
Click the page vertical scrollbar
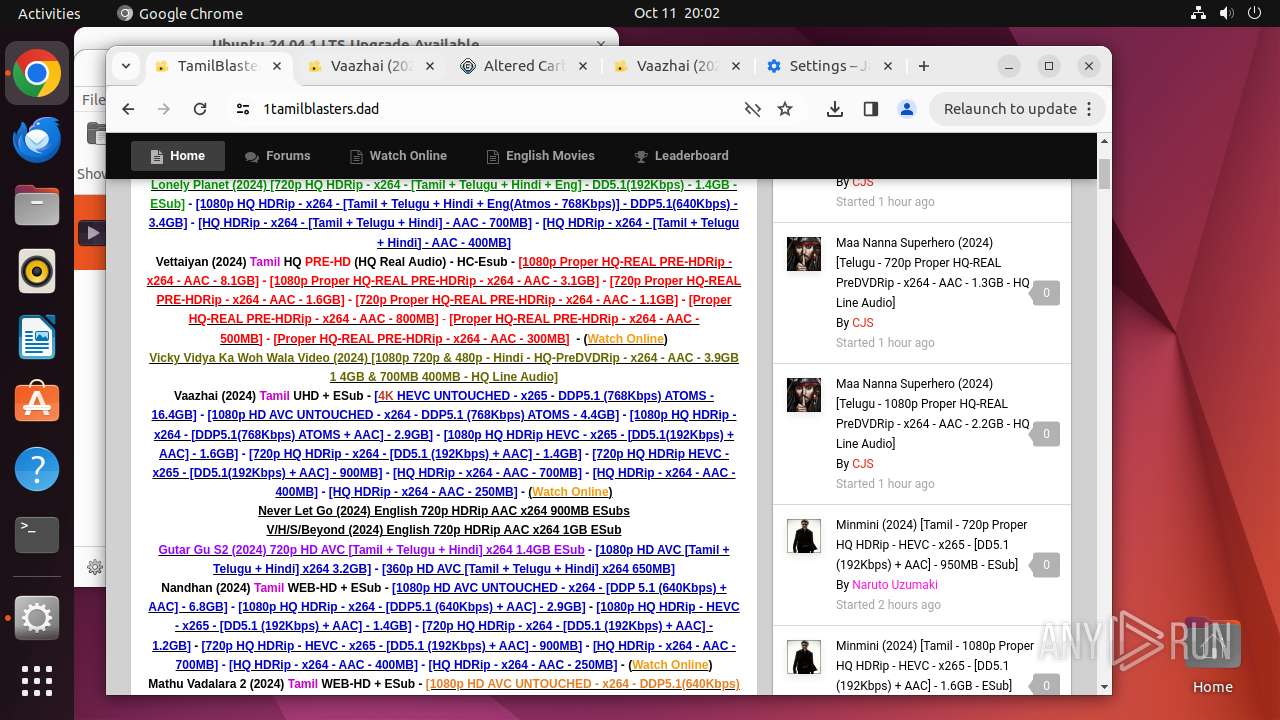coord(1104,174)
